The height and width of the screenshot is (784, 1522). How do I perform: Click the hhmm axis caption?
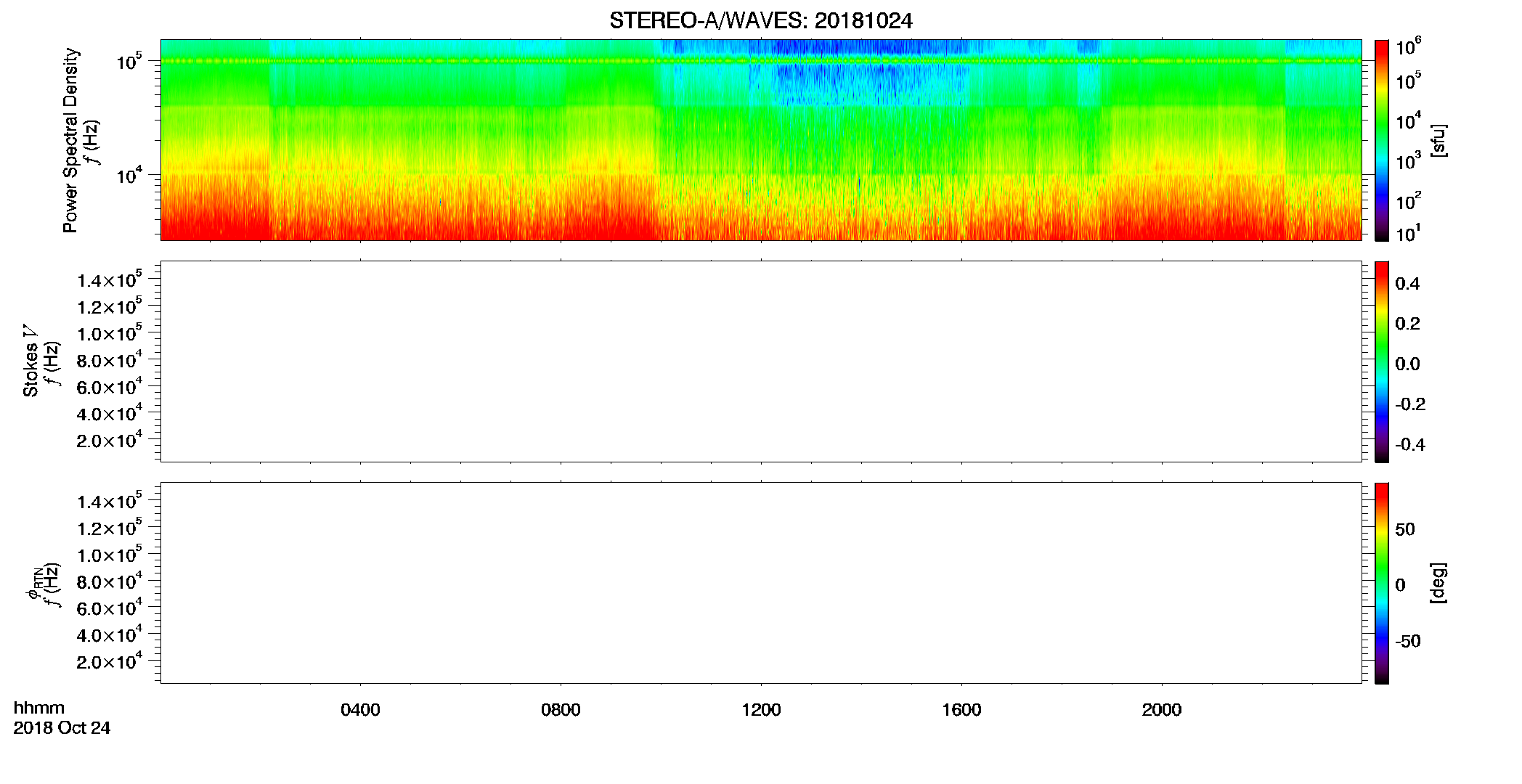point(39,708)
